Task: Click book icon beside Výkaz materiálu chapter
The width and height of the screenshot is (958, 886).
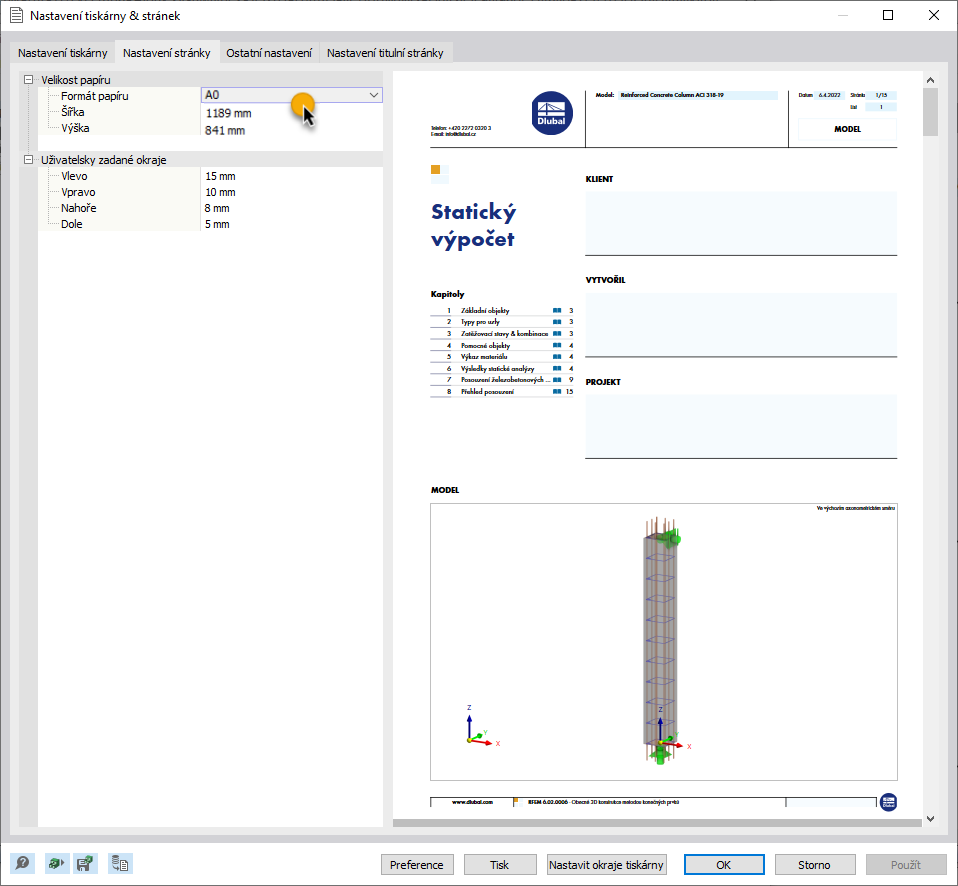Action: (557, 357)
